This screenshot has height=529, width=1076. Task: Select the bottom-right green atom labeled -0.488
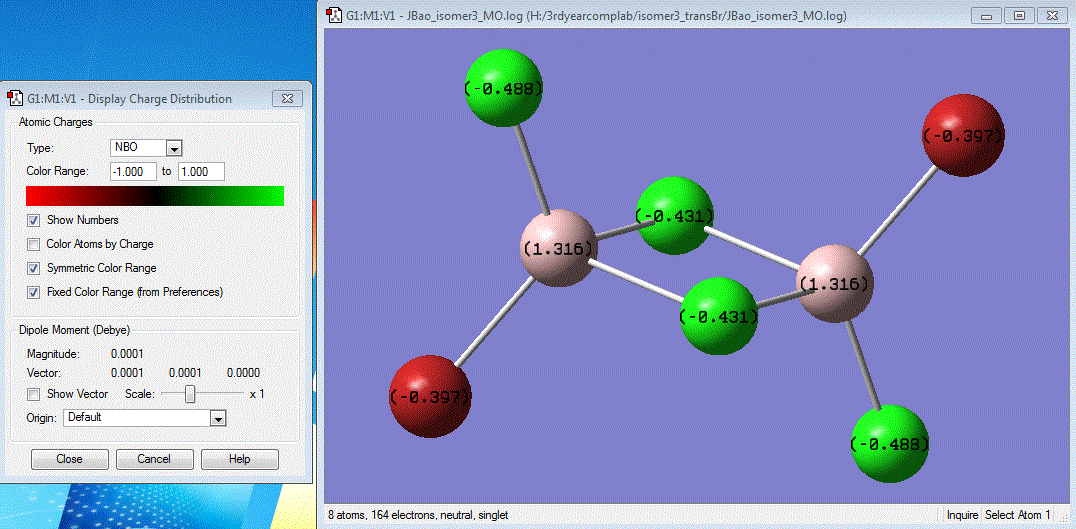coord(890,444)
